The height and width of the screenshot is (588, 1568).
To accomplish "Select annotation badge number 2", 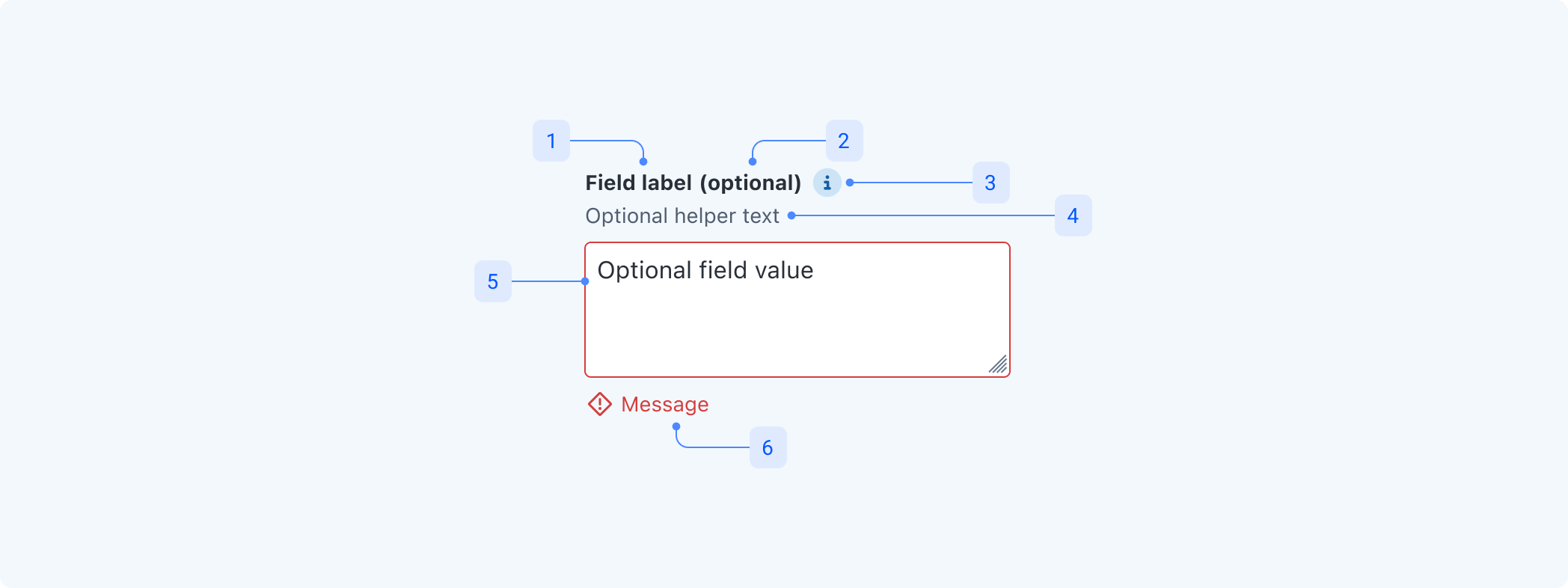I will click(844, 141).
